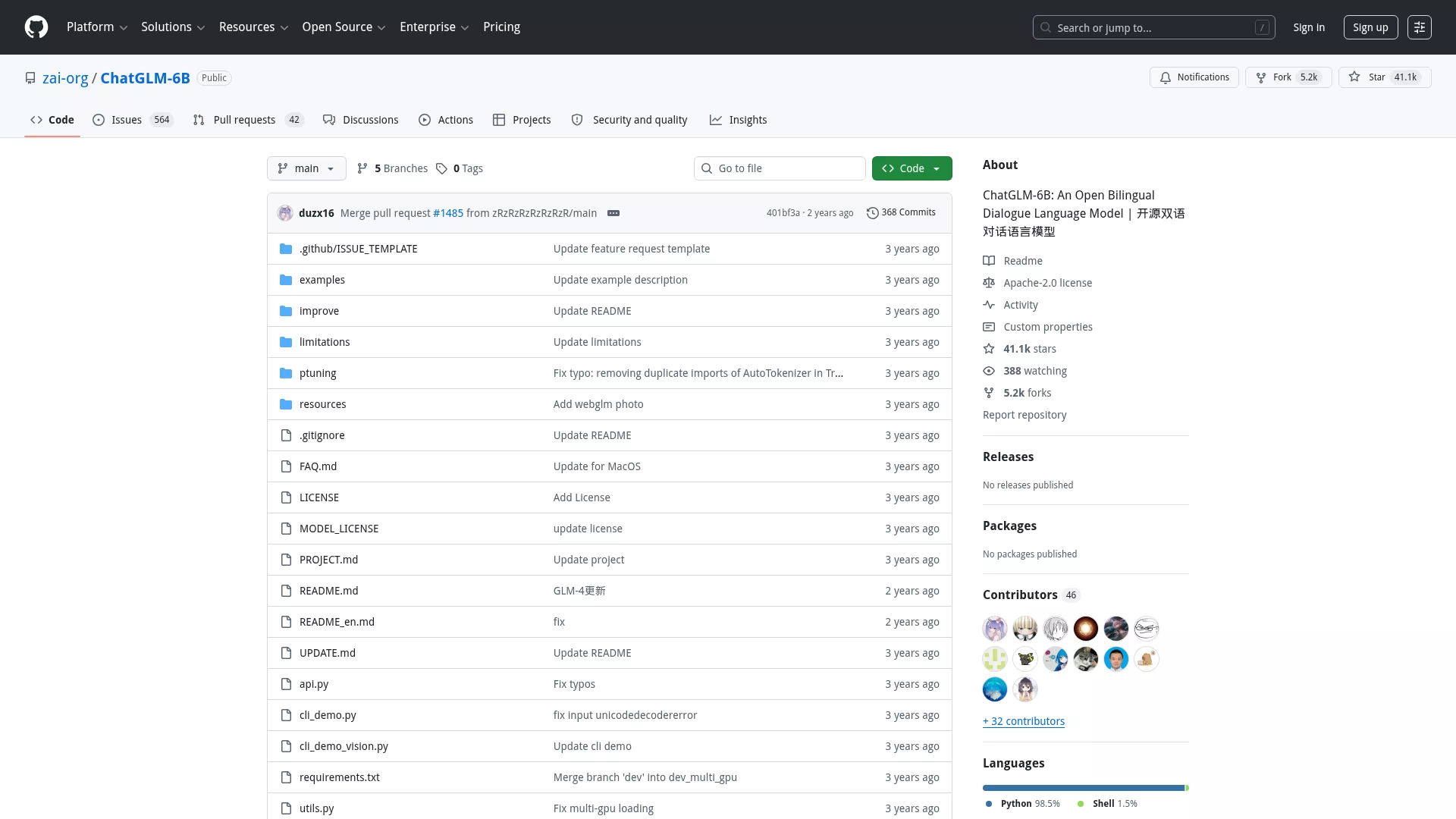Focus the Search or jump to field
Image resolution: width=1456 pixels, height=819 pixels.
[x=1153, y=27]
